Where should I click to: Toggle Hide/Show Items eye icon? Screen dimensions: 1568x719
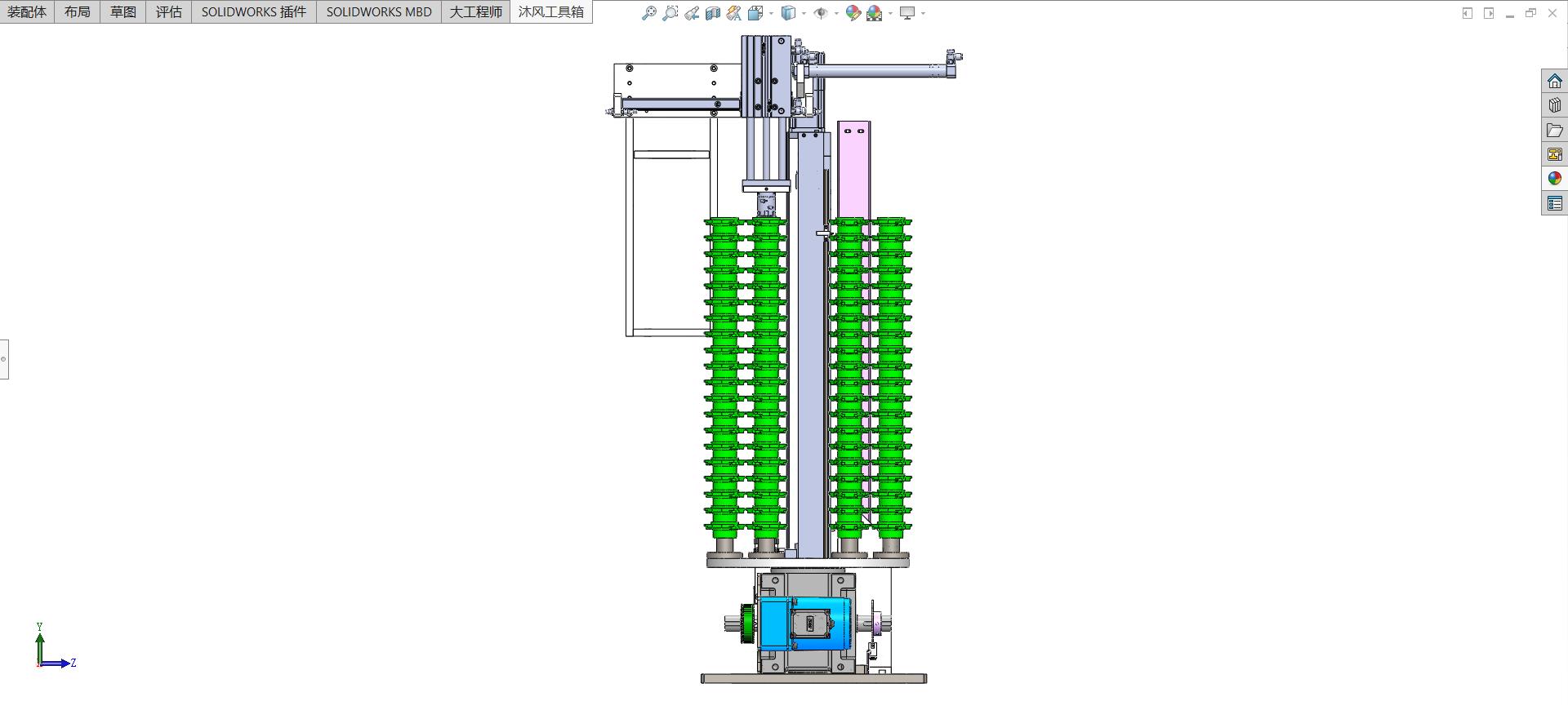(821, 13)
